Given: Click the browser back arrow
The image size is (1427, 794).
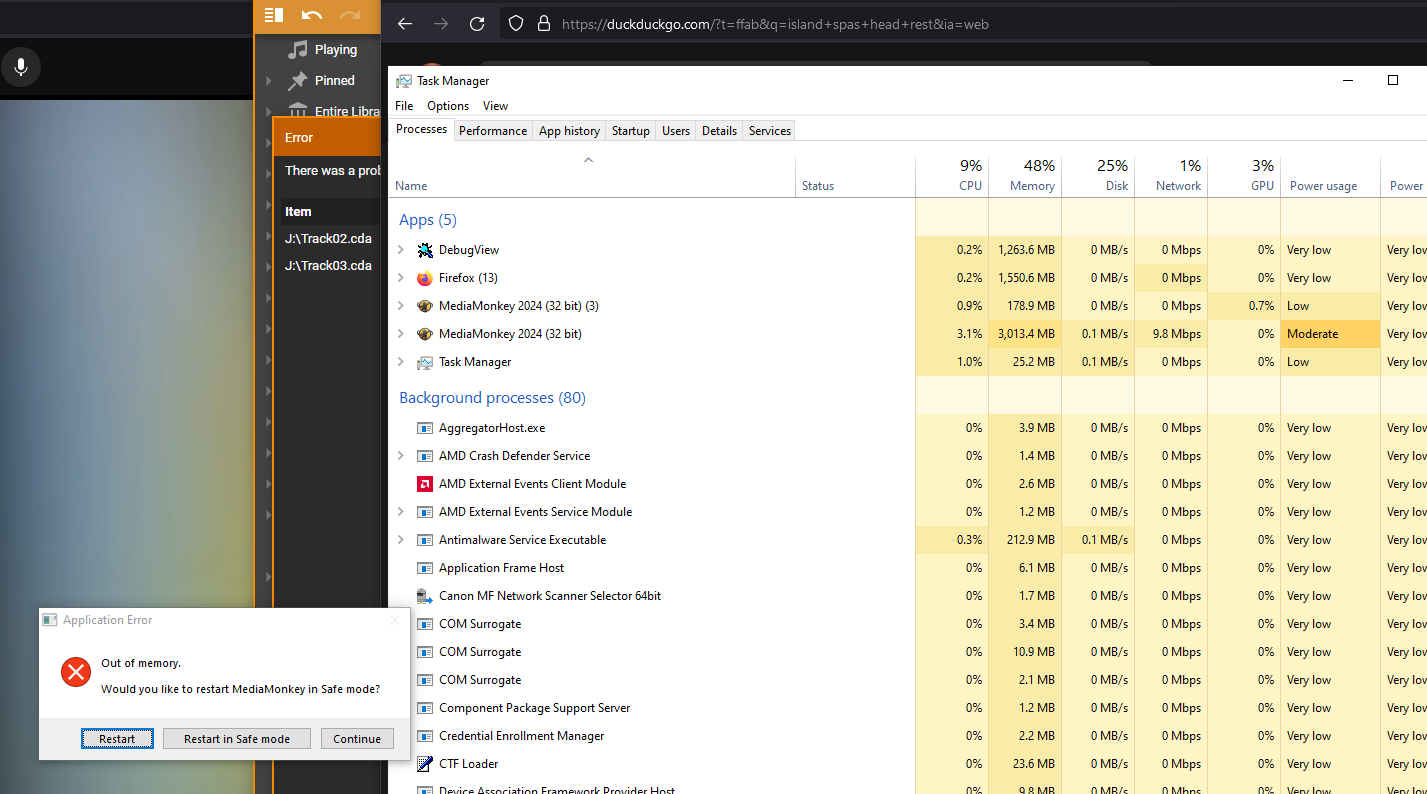Looking at the screenshot, I should (x=405, y=24).
